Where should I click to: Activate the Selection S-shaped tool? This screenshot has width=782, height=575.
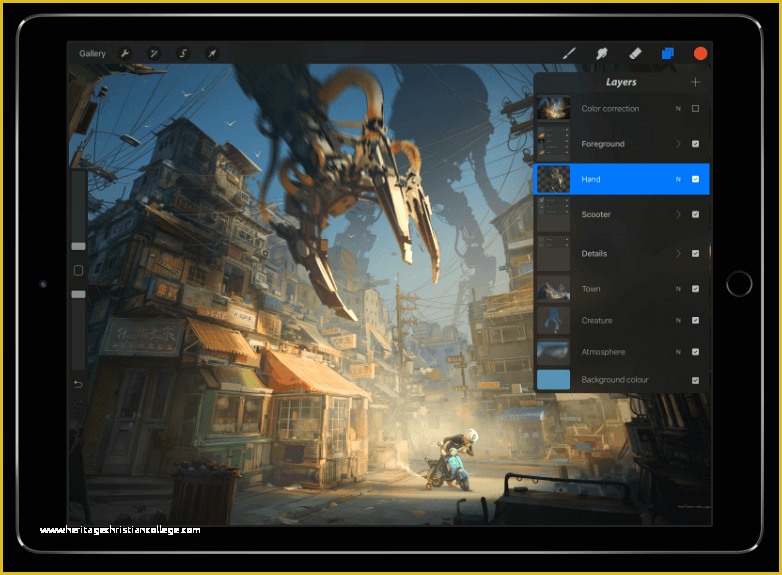pyautogui.click(x=183, y=53)
